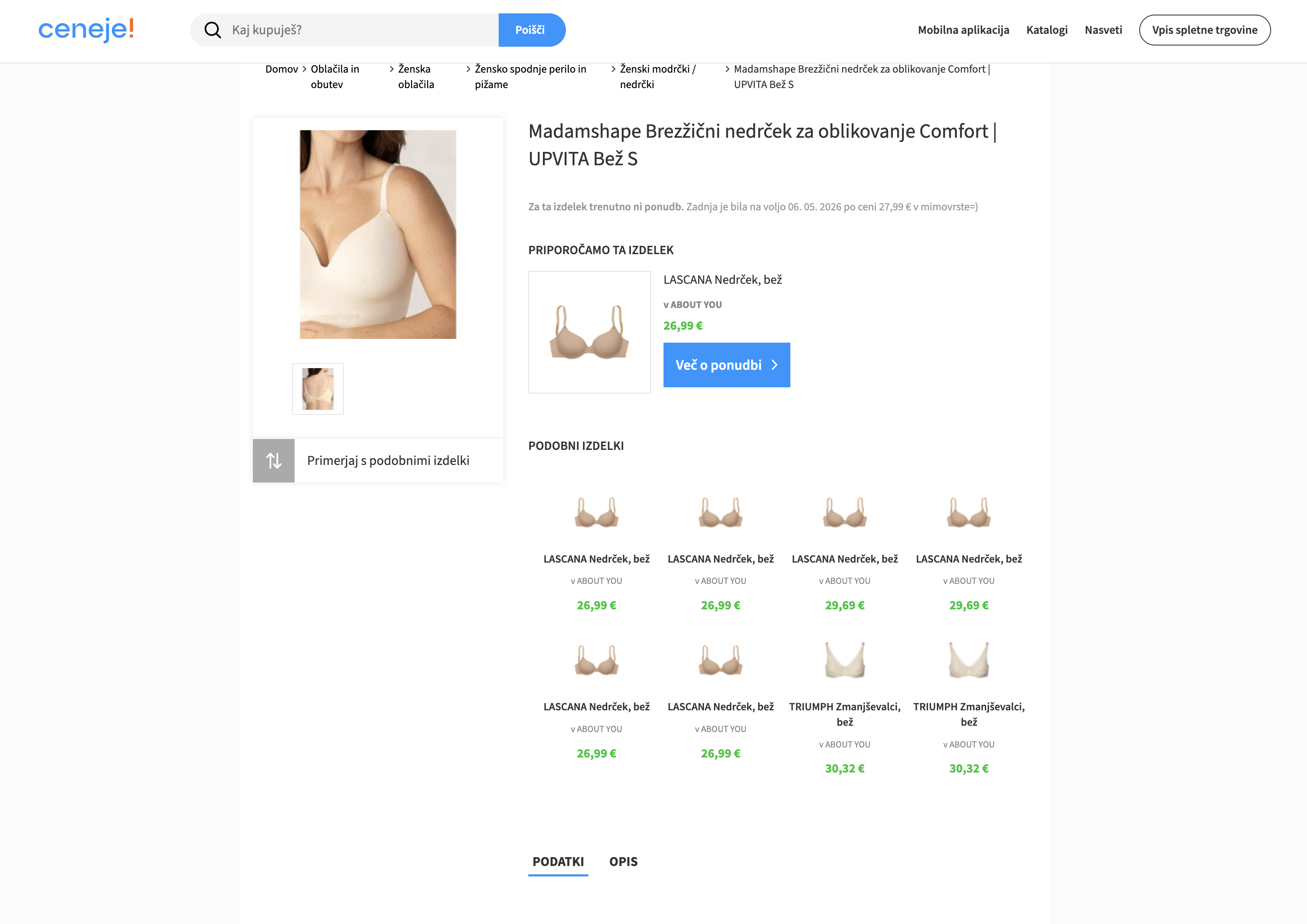Open Mobilna aplikacija link
This screenshot has height=924, width=1307.
tap(963, 30)
